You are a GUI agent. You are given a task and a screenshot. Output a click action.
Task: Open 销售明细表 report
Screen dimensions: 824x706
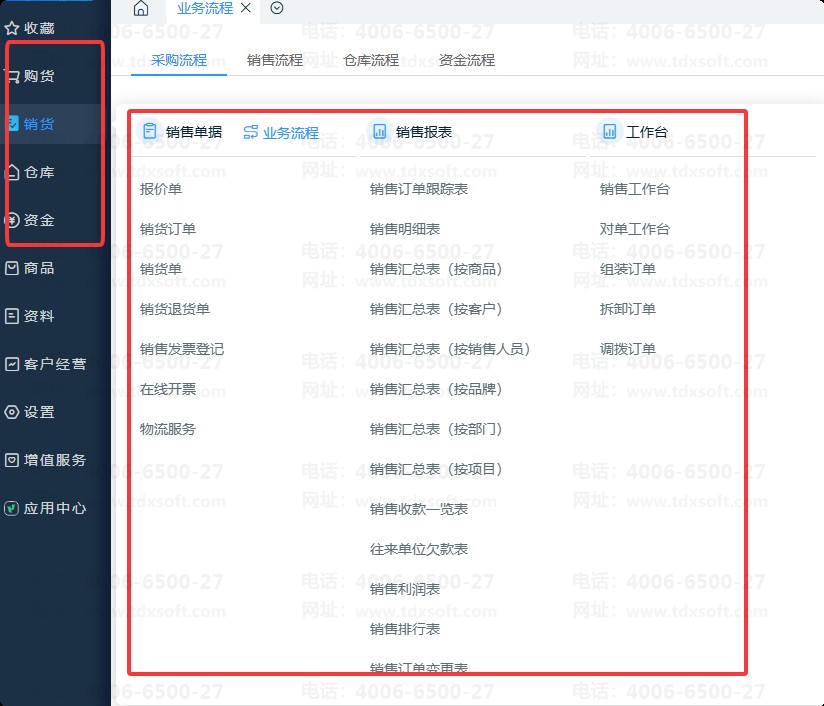point(405,229)
